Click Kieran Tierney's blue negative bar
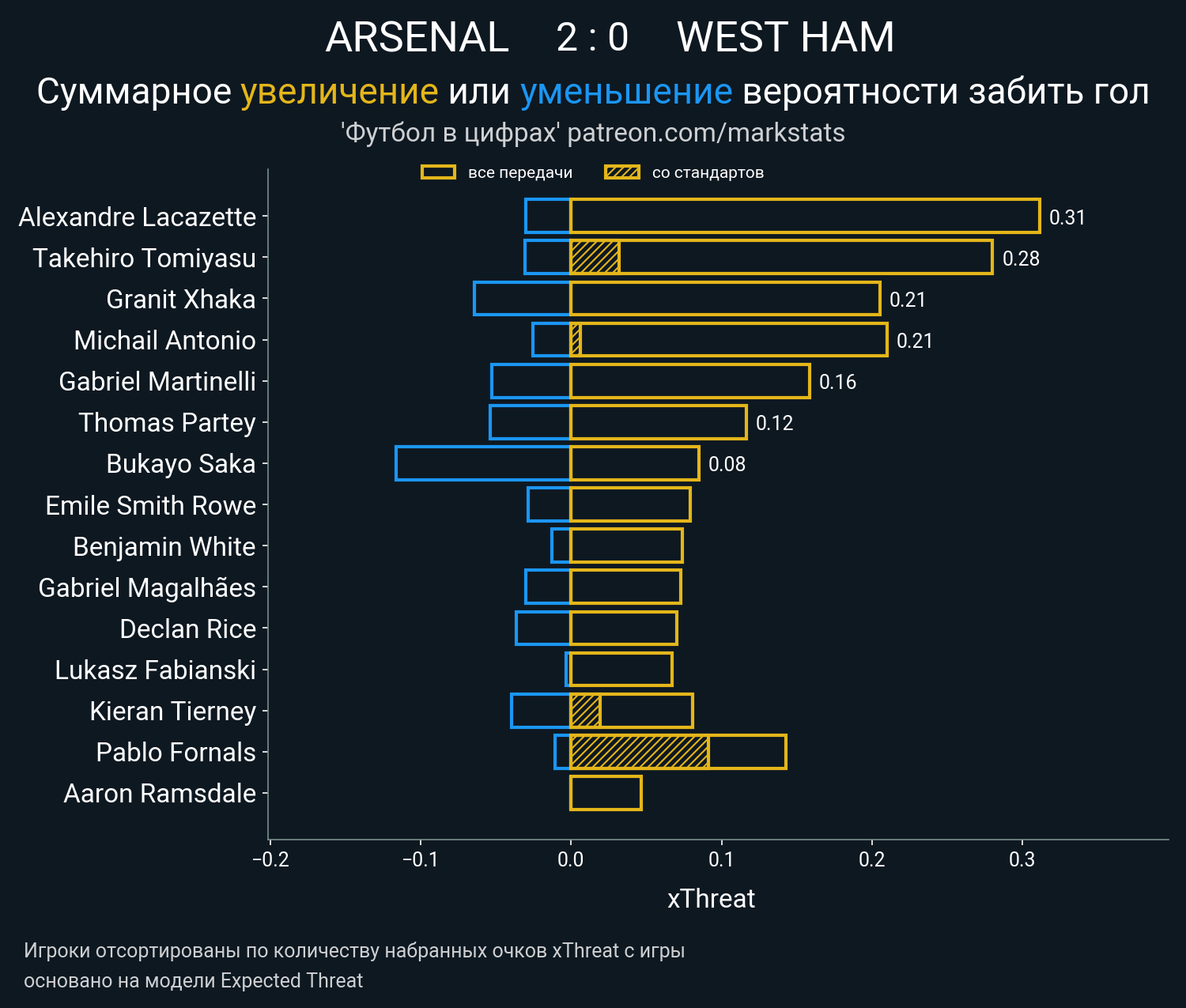This screenshot has height=1008, width=1186. coord(541,711)
